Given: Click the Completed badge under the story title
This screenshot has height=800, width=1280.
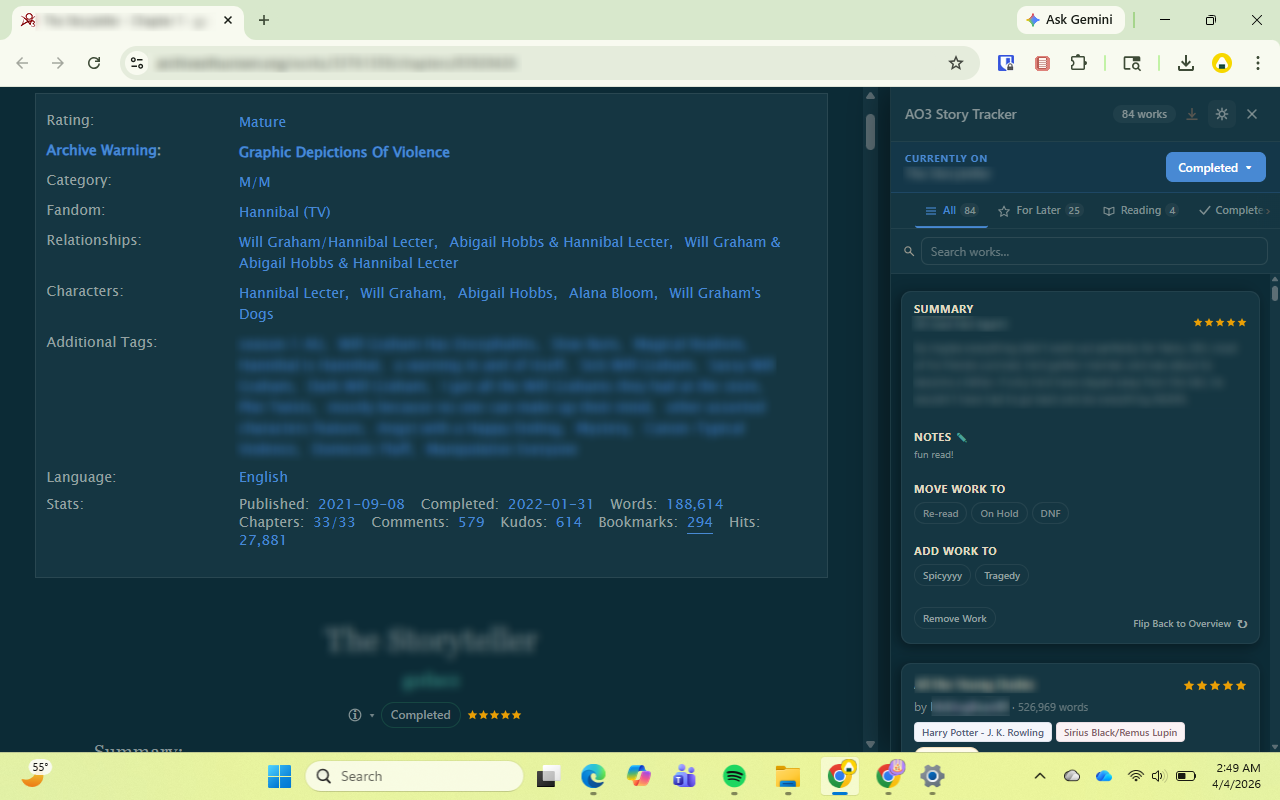Looking at the screenshot, I should (421, 715).
